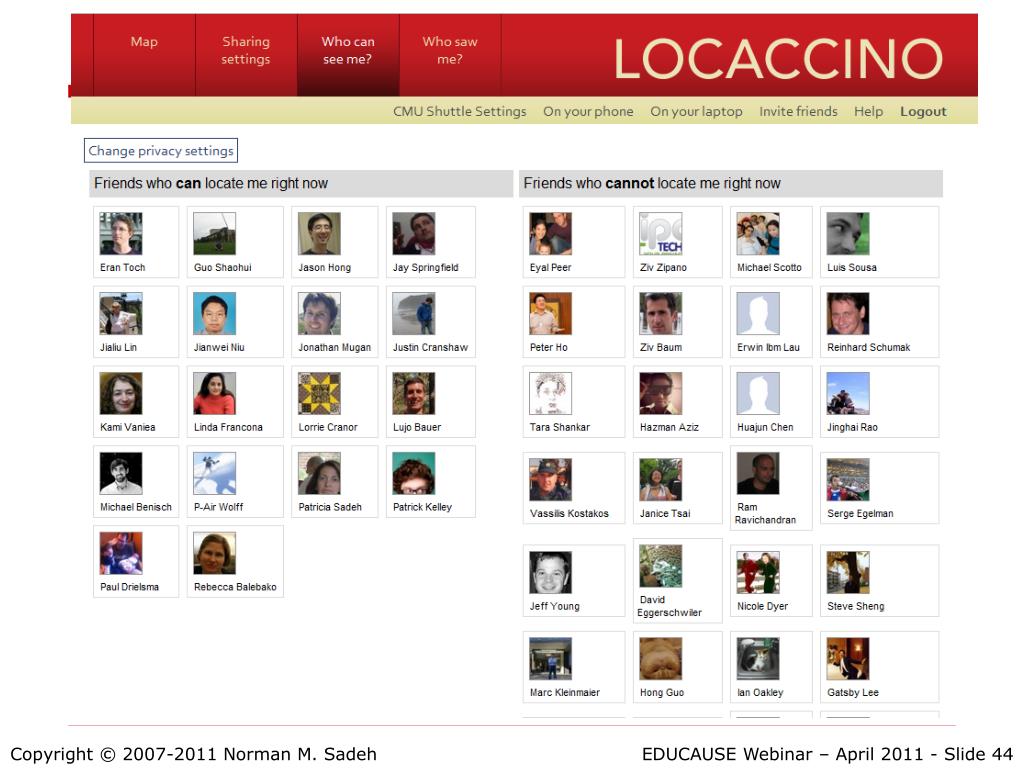The image size is (1024, 768).
Task: Select Luis Sousa's grayscale photo
Action: 848,233
